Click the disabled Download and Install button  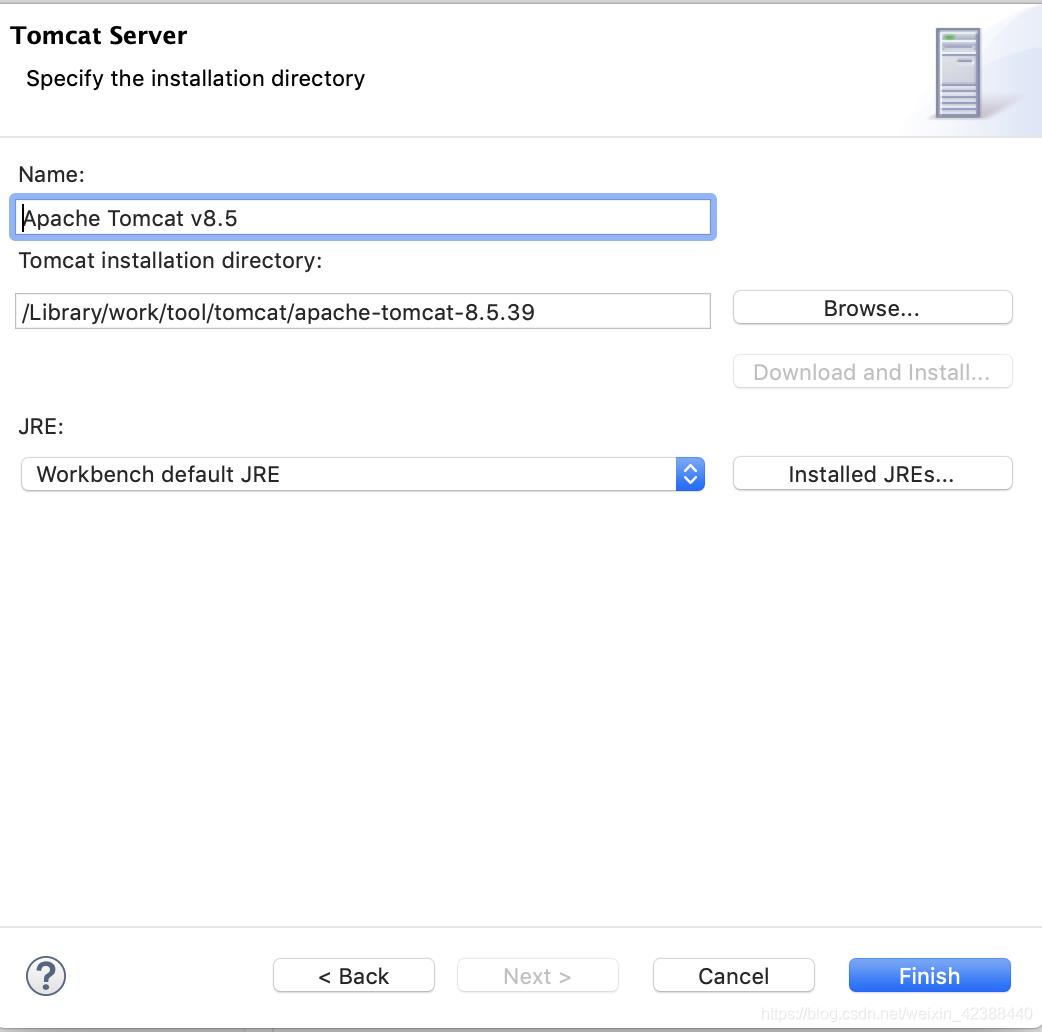coord(871,371)
